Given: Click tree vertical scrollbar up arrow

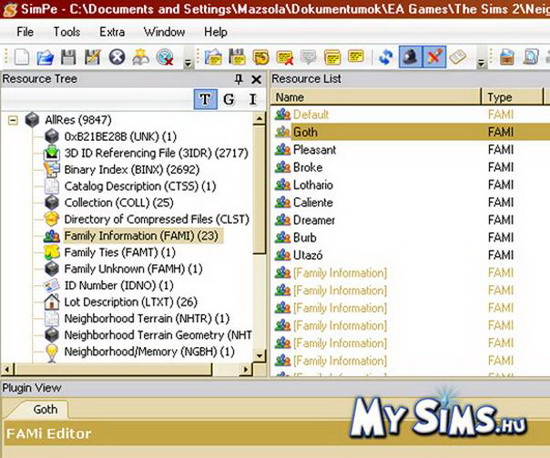Looking at the screenshot, I should coord(259,119).
